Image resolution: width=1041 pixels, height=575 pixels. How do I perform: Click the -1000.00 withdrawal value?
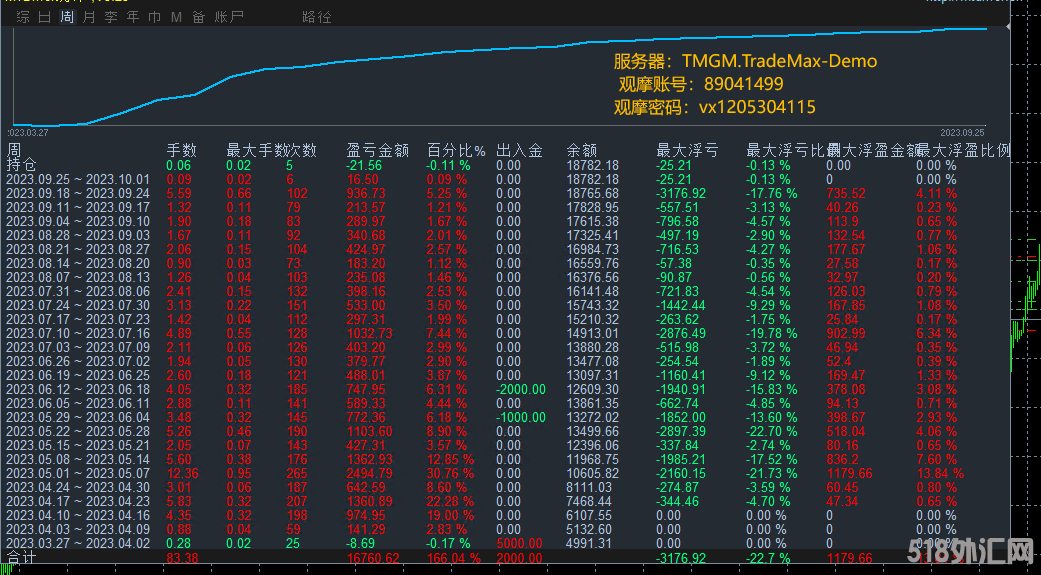521,417
